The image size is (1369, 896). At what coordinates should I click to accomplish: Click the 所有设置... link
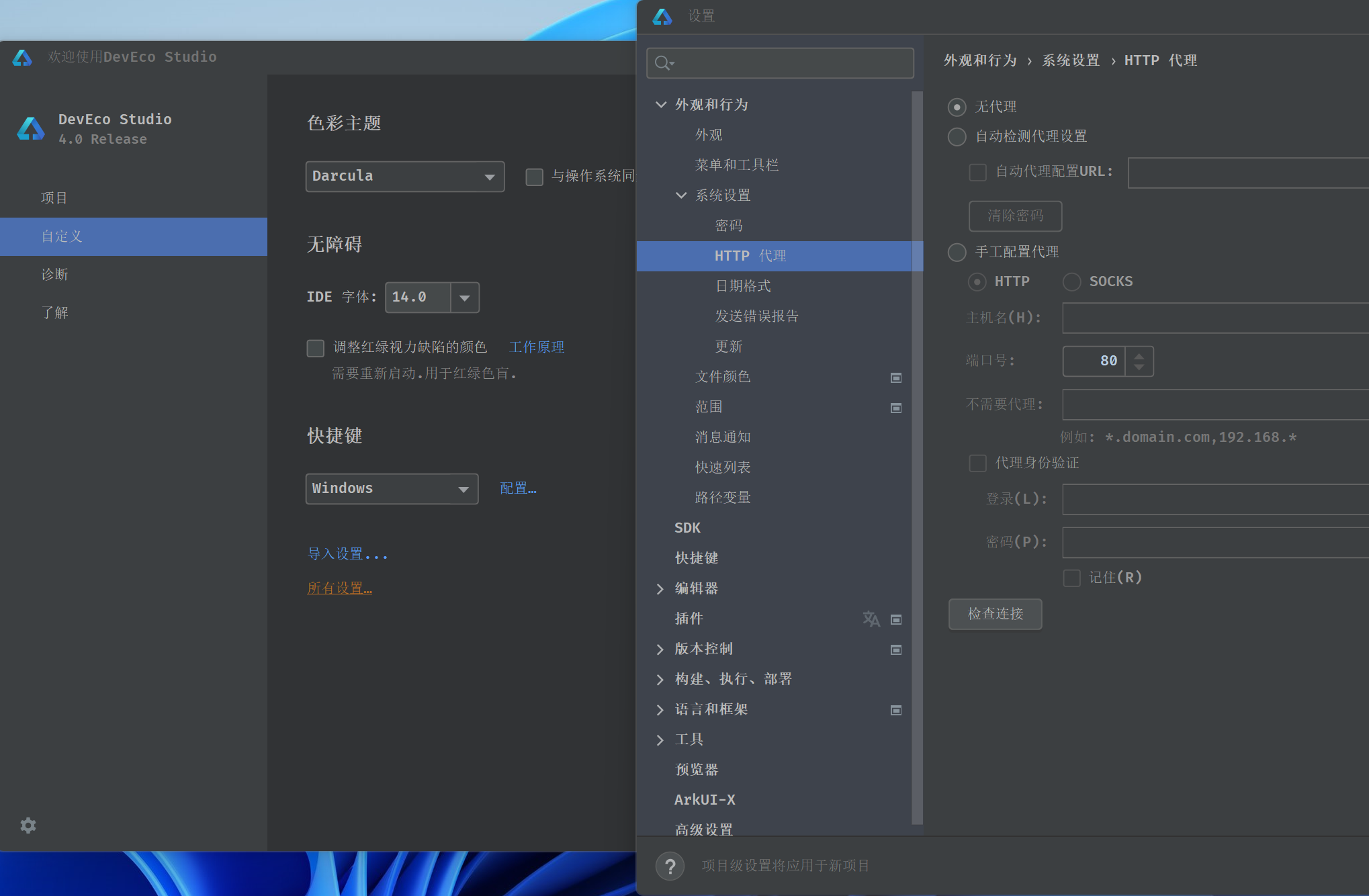[339, 588]
